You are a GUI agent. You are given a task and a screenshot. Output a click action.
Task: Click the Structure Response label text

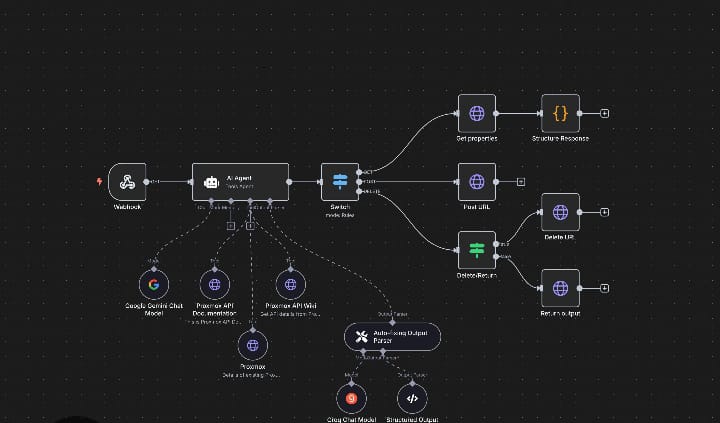(x=560, y=138)
